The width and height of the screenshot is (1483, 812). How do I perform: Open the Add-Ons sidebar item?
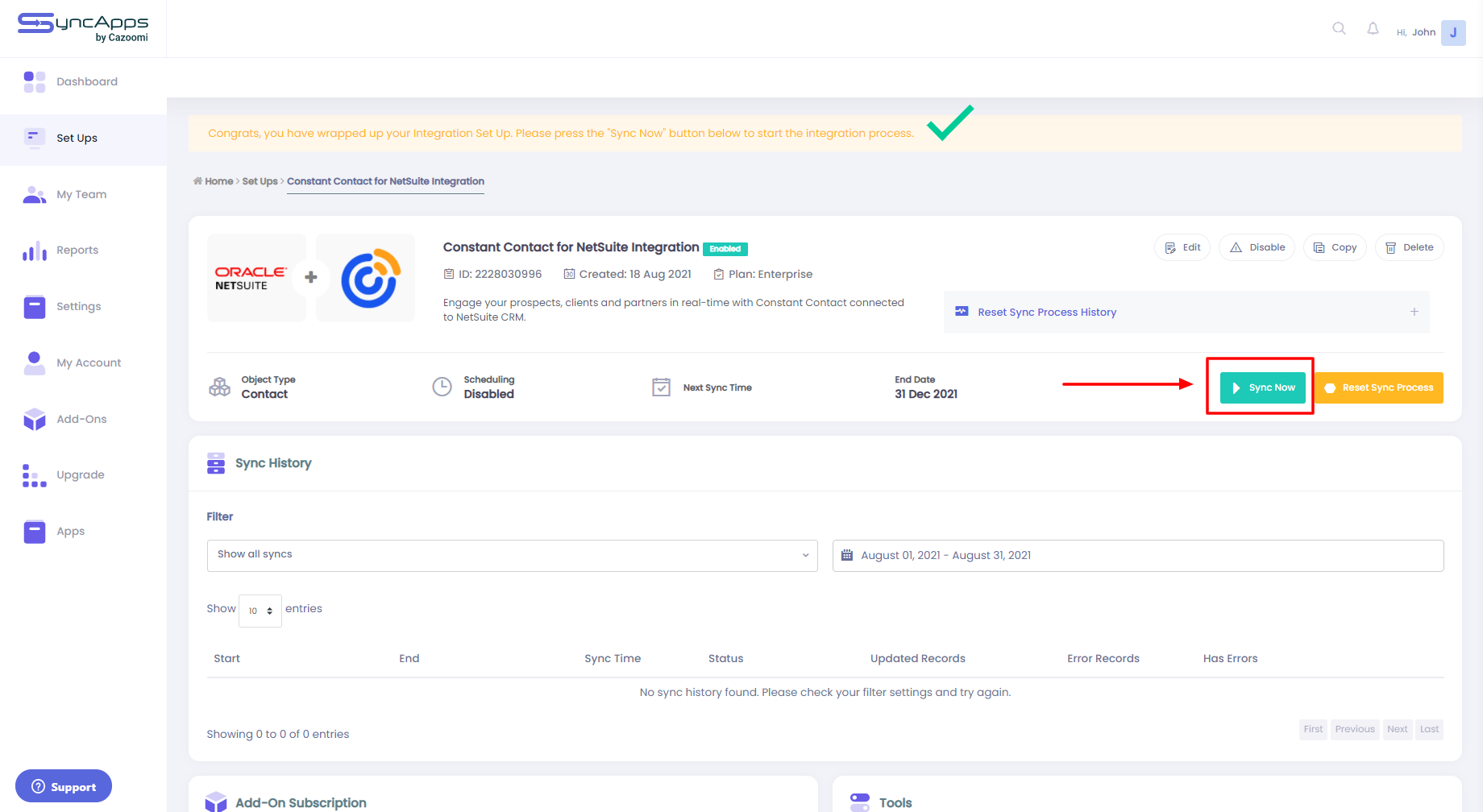click(x=83, y=419)
